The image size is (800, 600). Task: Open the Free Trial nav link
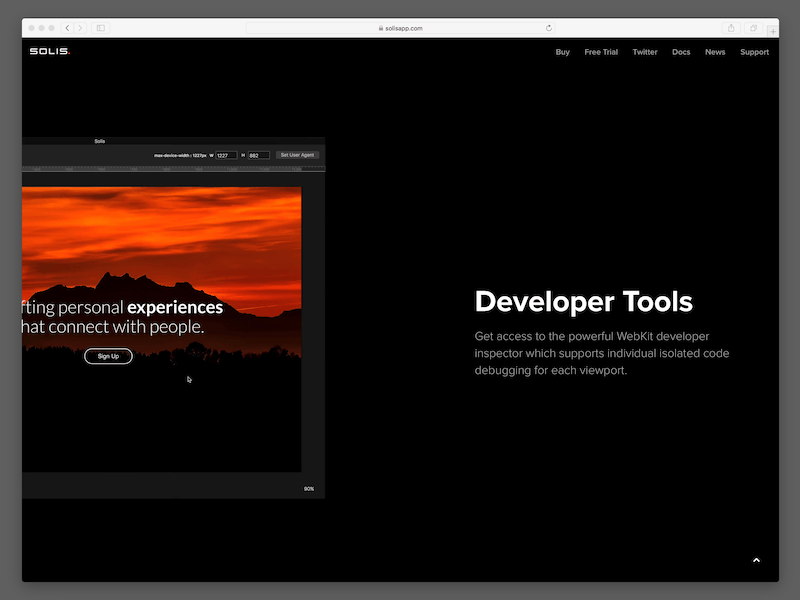pyautogui.click(x=601, y=52)
